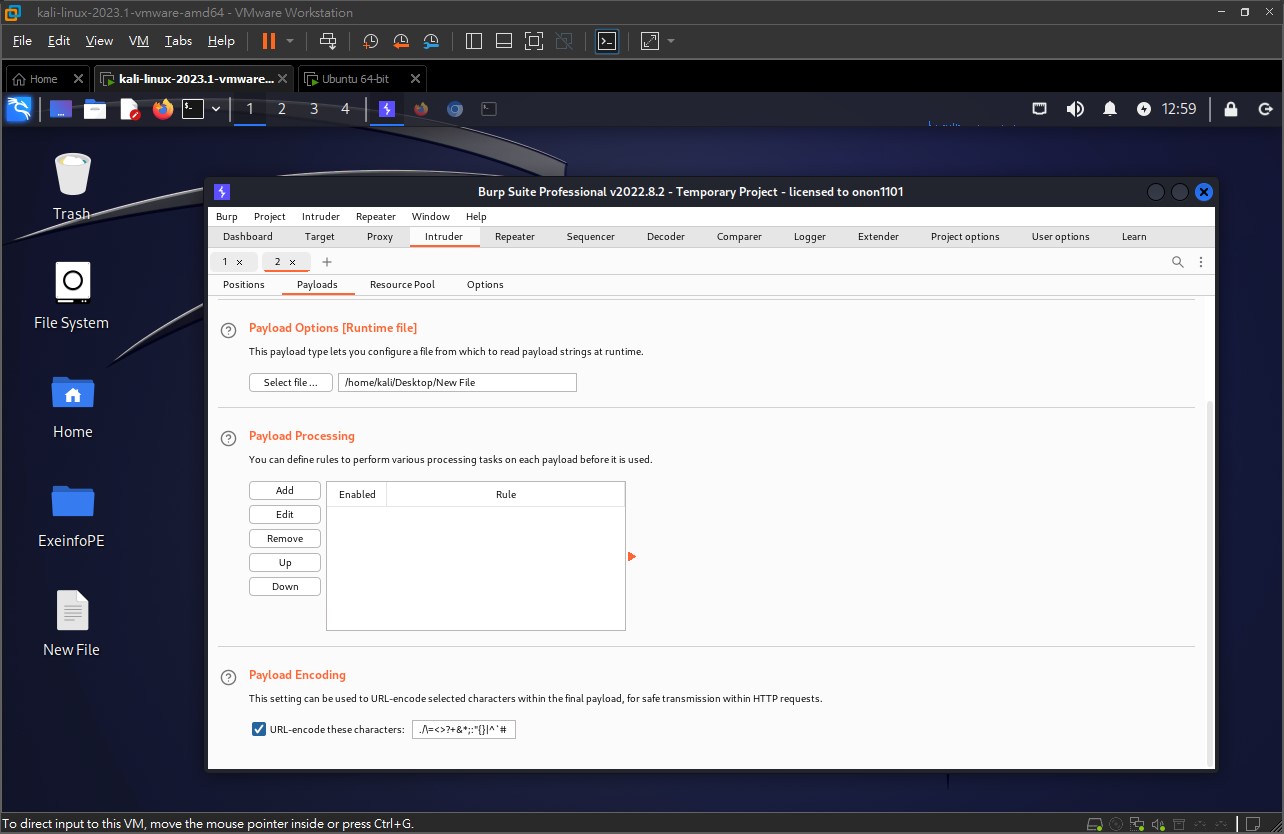This screenshot has height=834, width=1284.
Task: Open Firefox from the Kali panel
Action: (x=163, y=109)
